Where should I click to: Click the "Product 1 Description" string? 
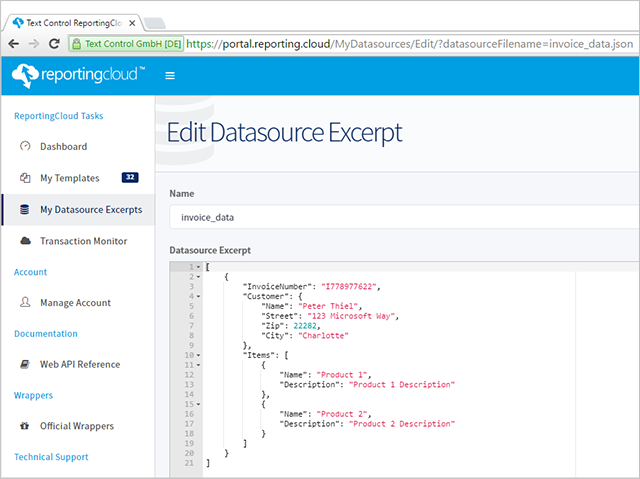pyautogui.click(x=402, y=384)
